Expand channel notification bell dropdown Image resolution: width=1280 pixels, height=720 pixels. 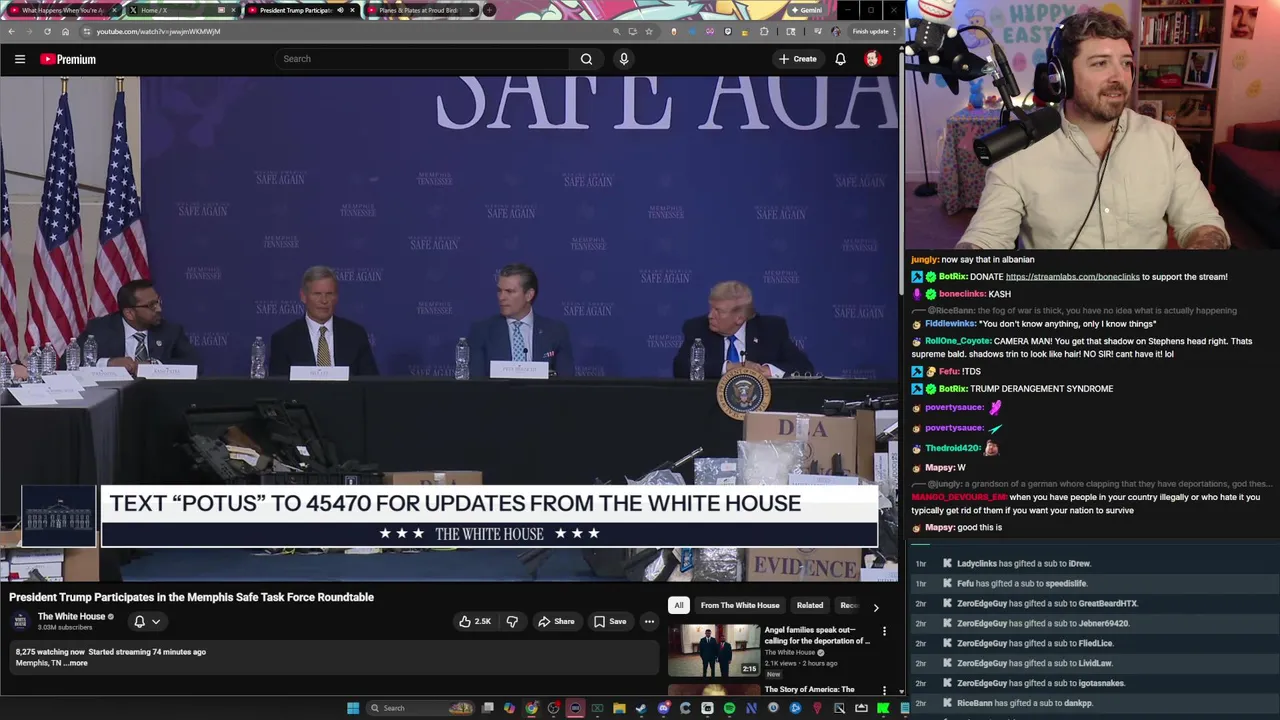147,621
